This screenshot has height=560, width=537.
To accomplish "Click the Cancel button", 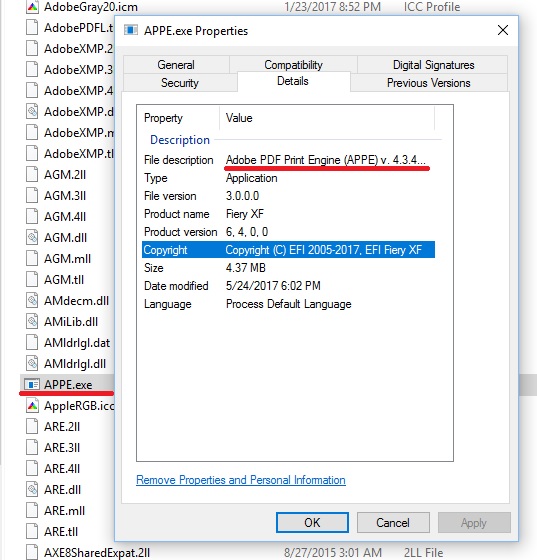I will point(393,522).
